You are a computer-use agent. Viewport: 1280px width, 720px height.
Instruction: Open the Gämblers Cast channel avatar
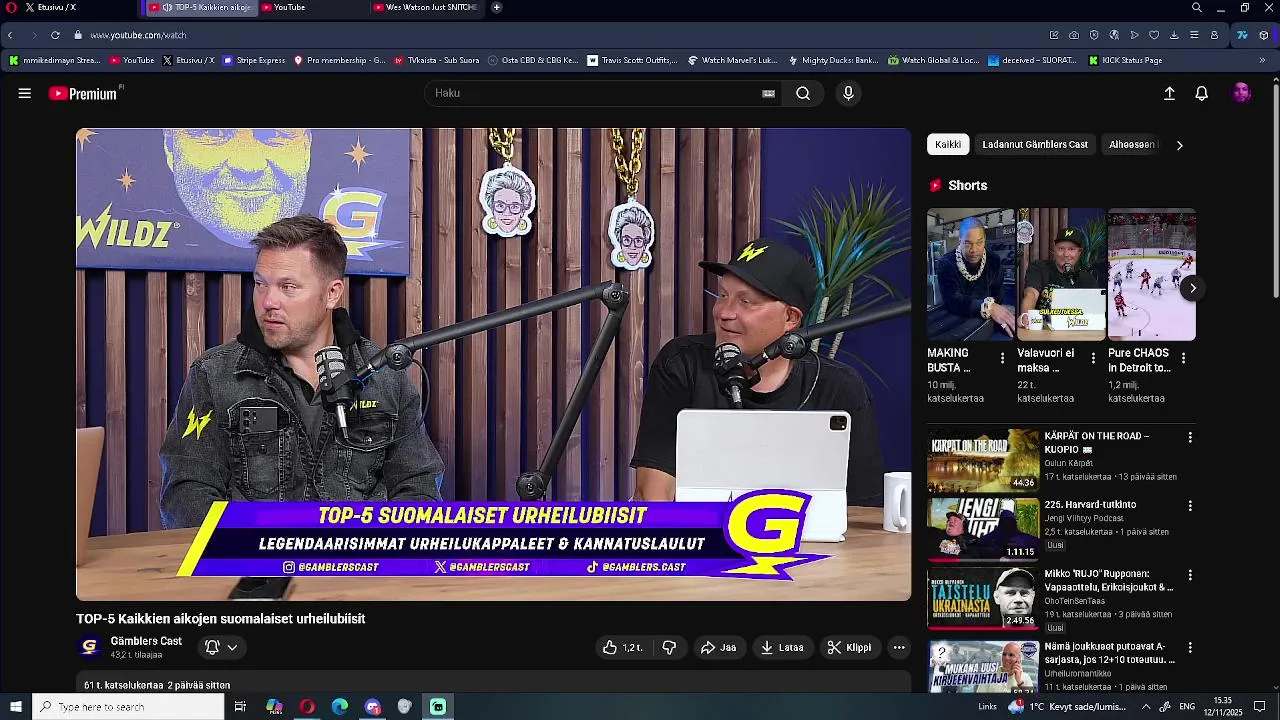click(x=89, y=647)
